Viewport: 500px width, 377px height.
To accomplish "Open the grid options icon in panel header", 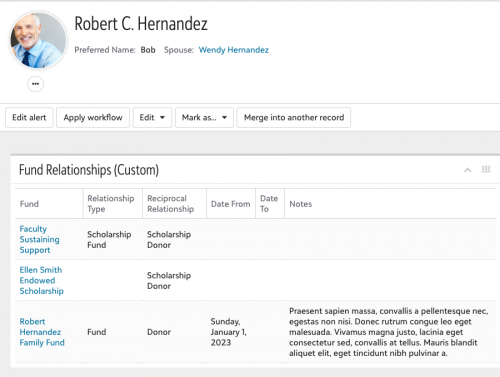I will click(x=486, y=169).
